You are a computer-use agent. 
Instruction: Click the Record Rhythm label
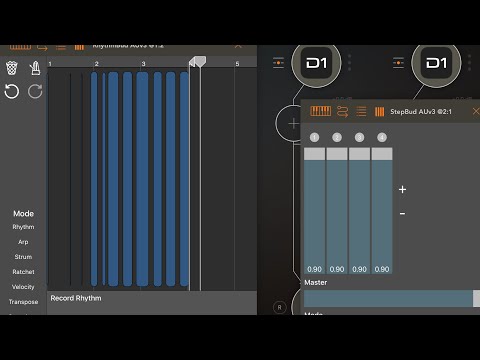coord(76,298)
